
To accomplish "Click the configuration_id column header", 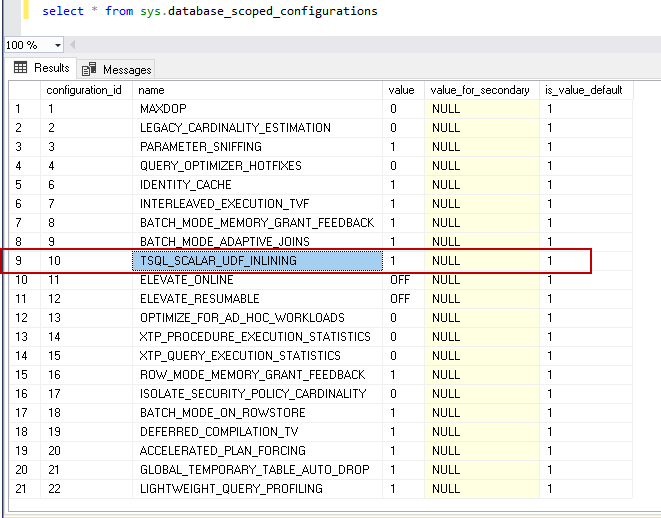I will tap(87, 90).
